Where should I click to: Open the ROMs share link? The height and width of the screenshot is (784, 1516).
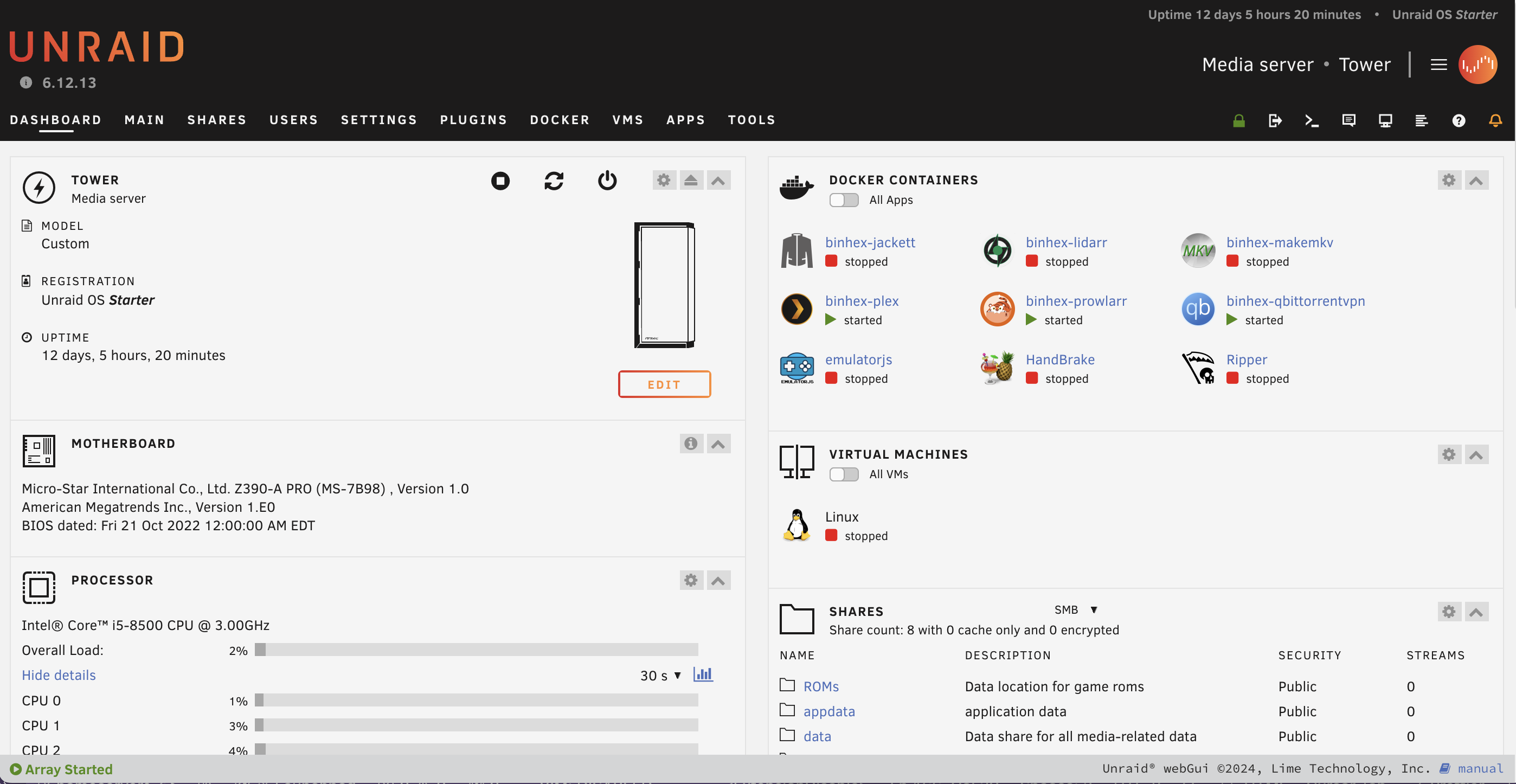821,686
